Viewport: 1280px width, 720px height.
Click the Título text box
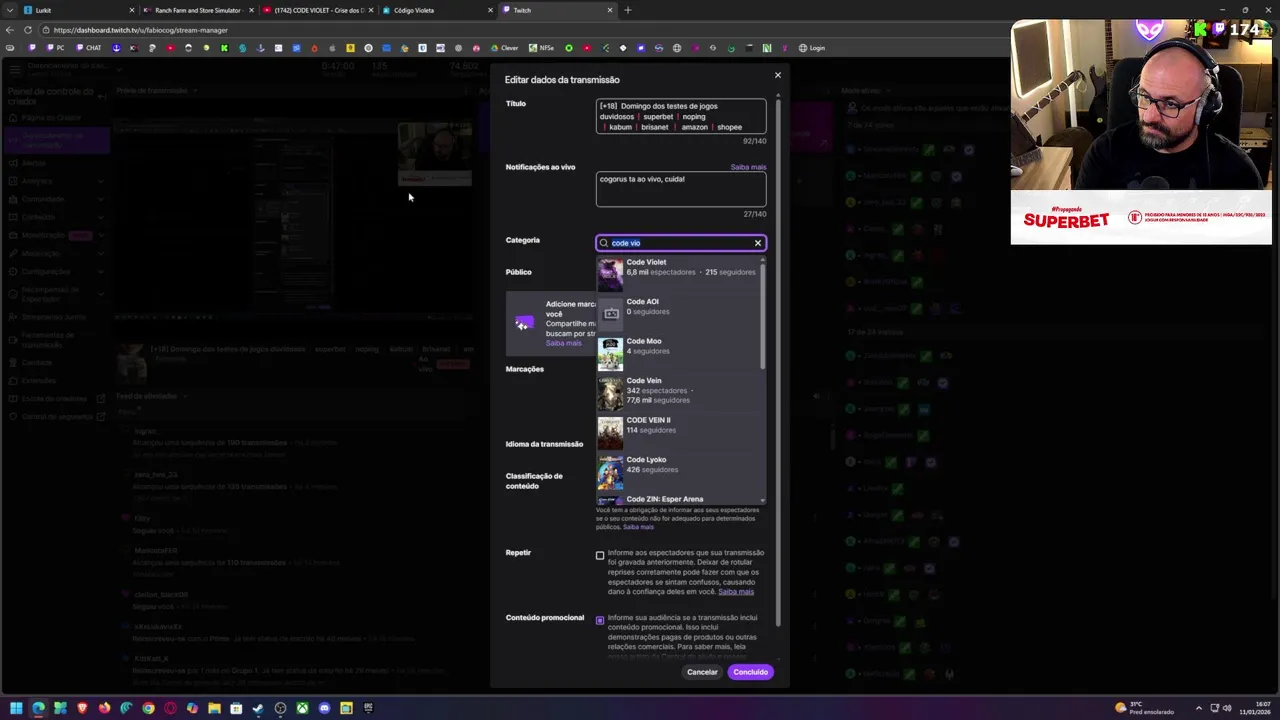pyautogui.click(x=681, y=116)
